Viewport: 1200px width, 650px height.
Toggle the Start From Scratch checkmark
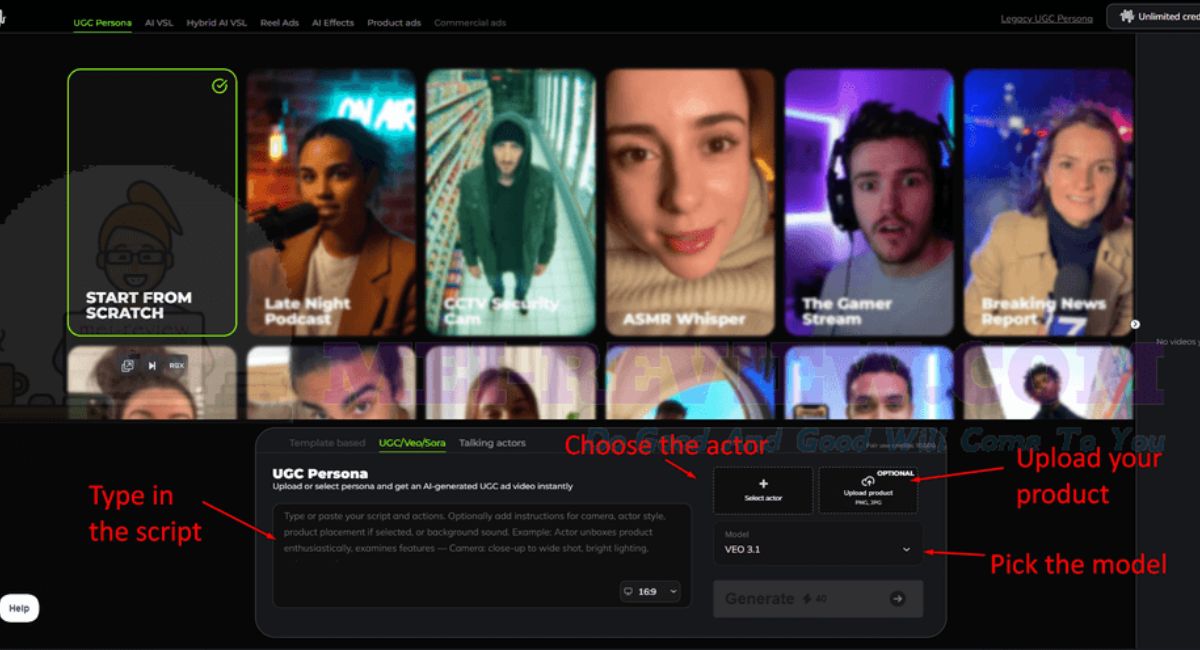[219, 86]
